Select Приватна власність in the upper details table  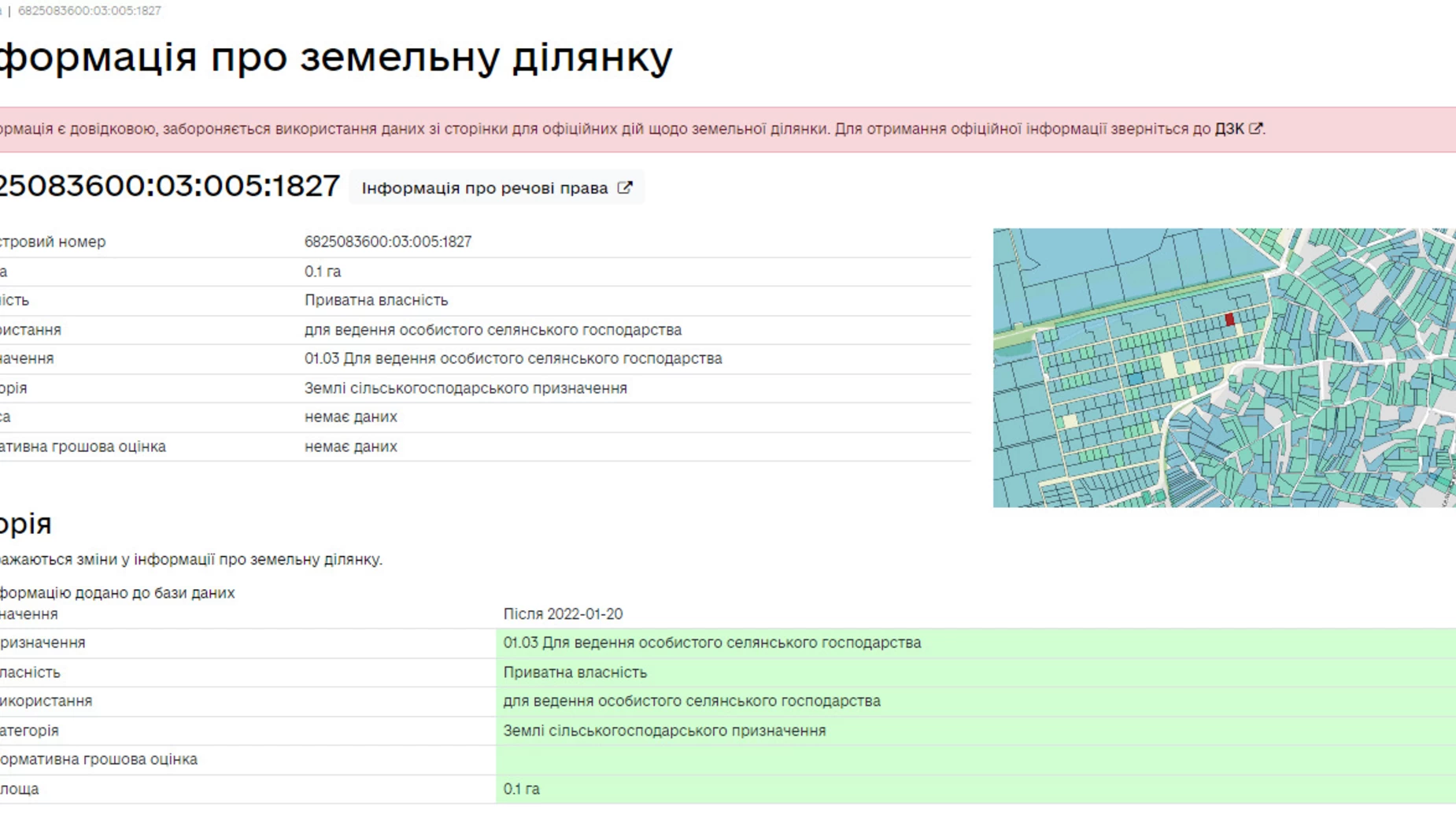[x=376, y=300]
